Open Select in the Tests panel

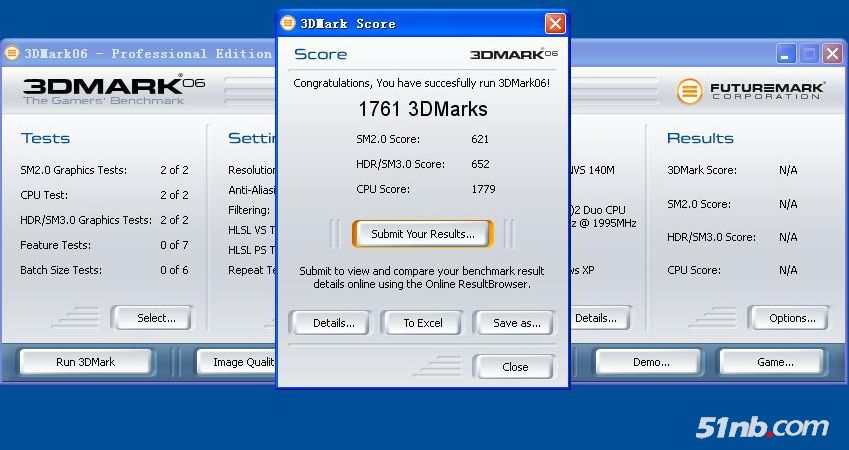point(156,318)
